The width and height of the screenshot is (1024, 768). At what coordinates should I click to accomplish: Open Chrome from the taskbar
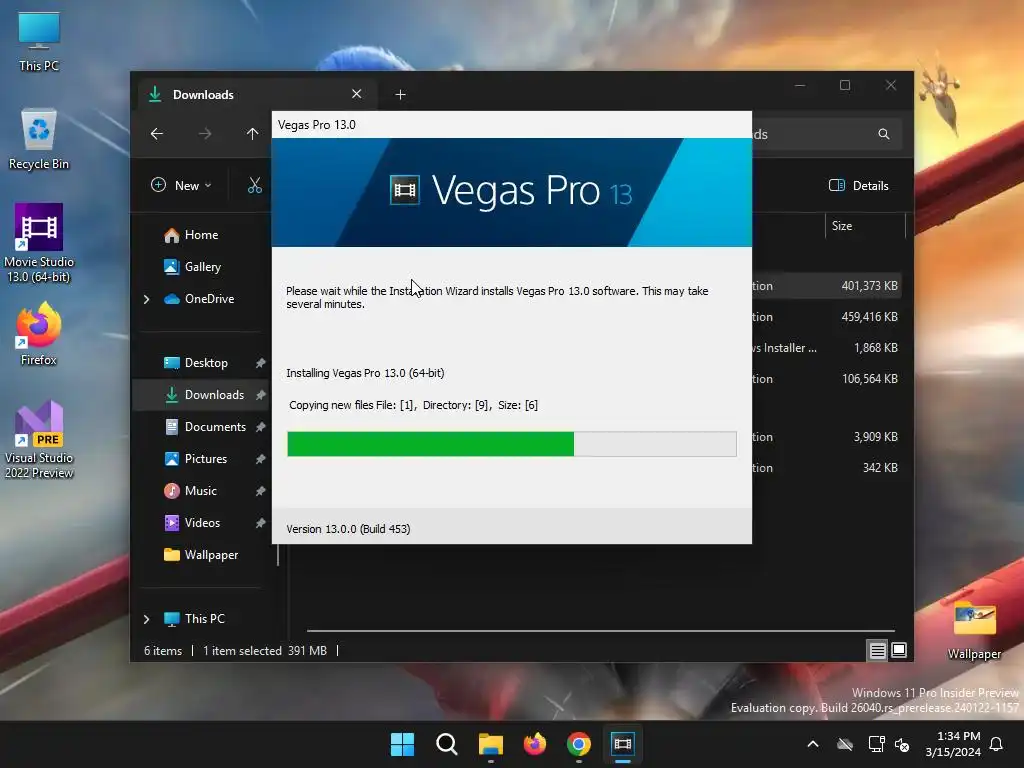(x=579, y=744)
